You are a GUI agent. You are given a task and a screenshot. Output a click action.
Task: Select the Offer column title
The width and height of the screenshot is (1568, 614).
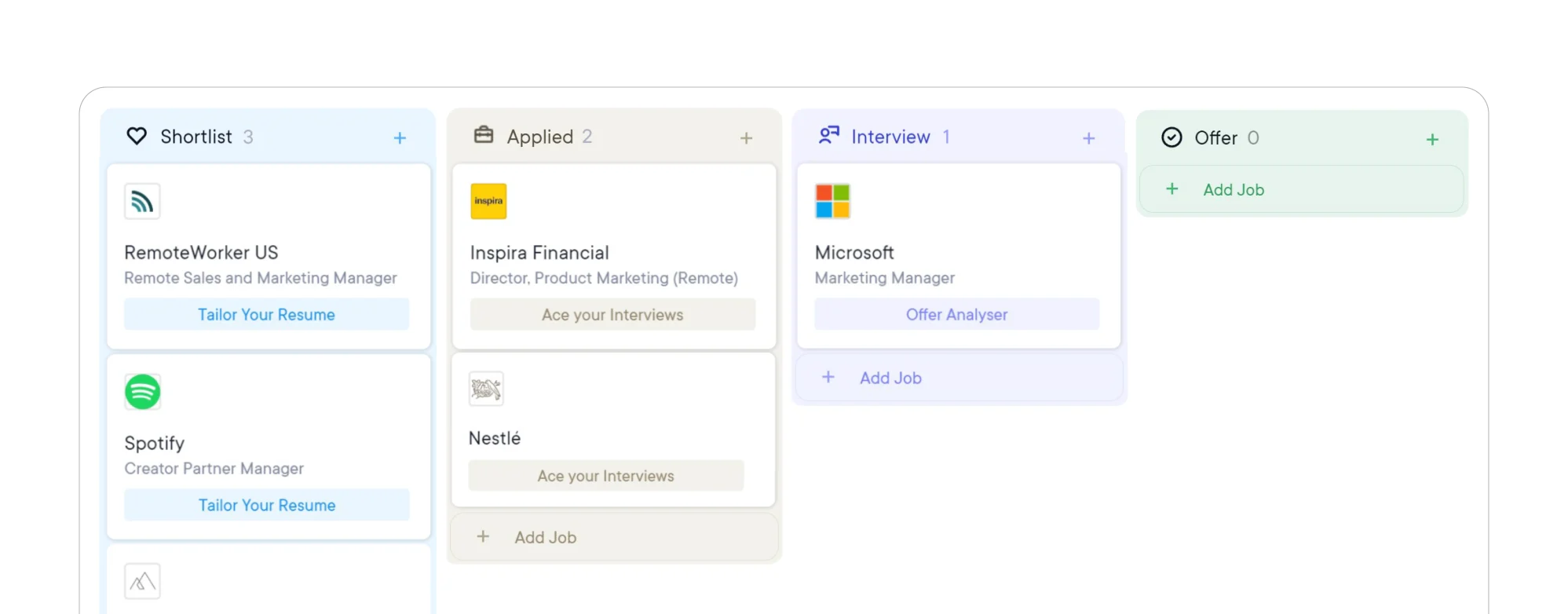tap(1215, 138)
